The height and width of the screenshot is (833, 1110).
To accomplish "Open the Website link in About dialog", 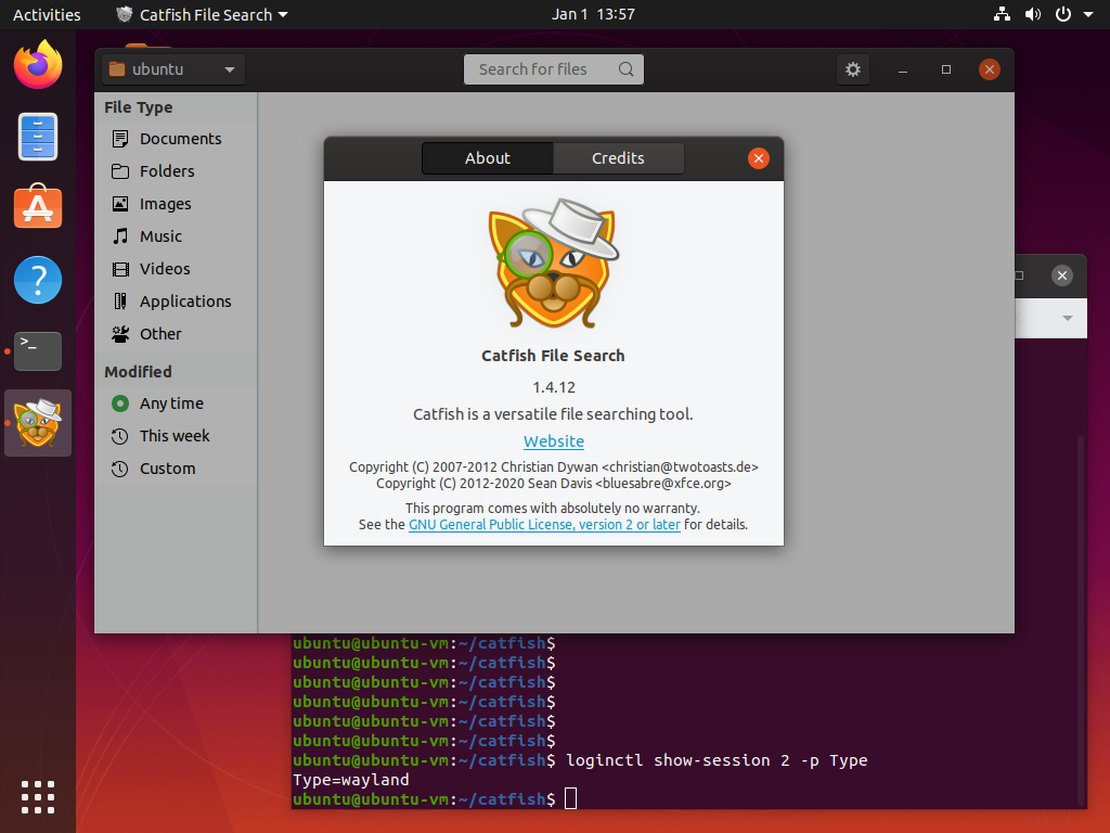I will tap(553, 441).
